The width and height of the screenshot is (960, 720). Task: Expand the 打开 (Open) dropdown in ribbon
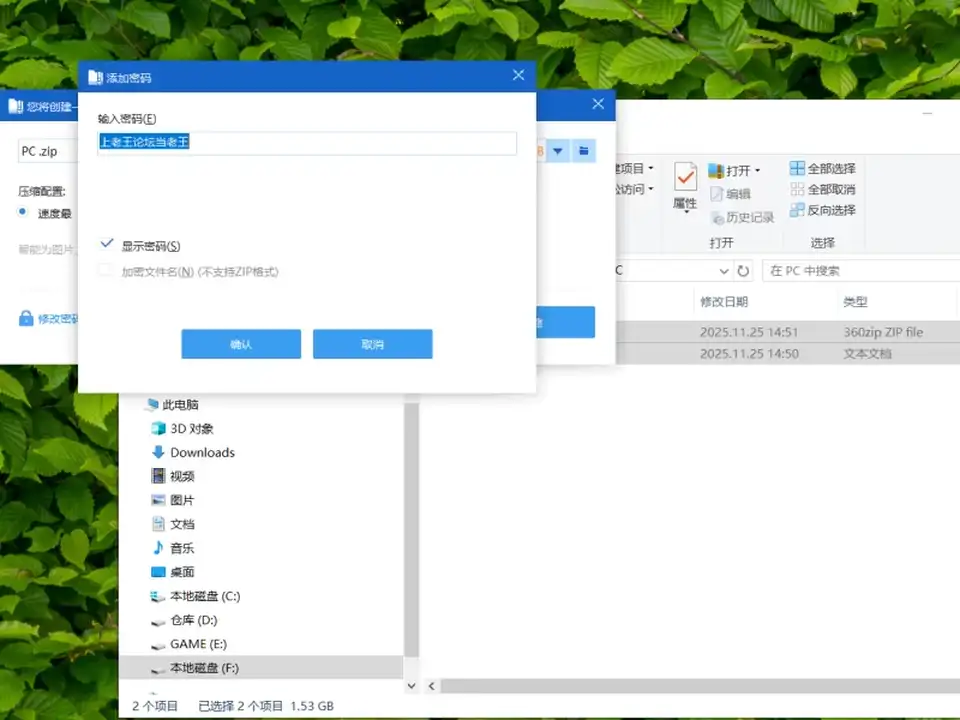tap(758, 170)
